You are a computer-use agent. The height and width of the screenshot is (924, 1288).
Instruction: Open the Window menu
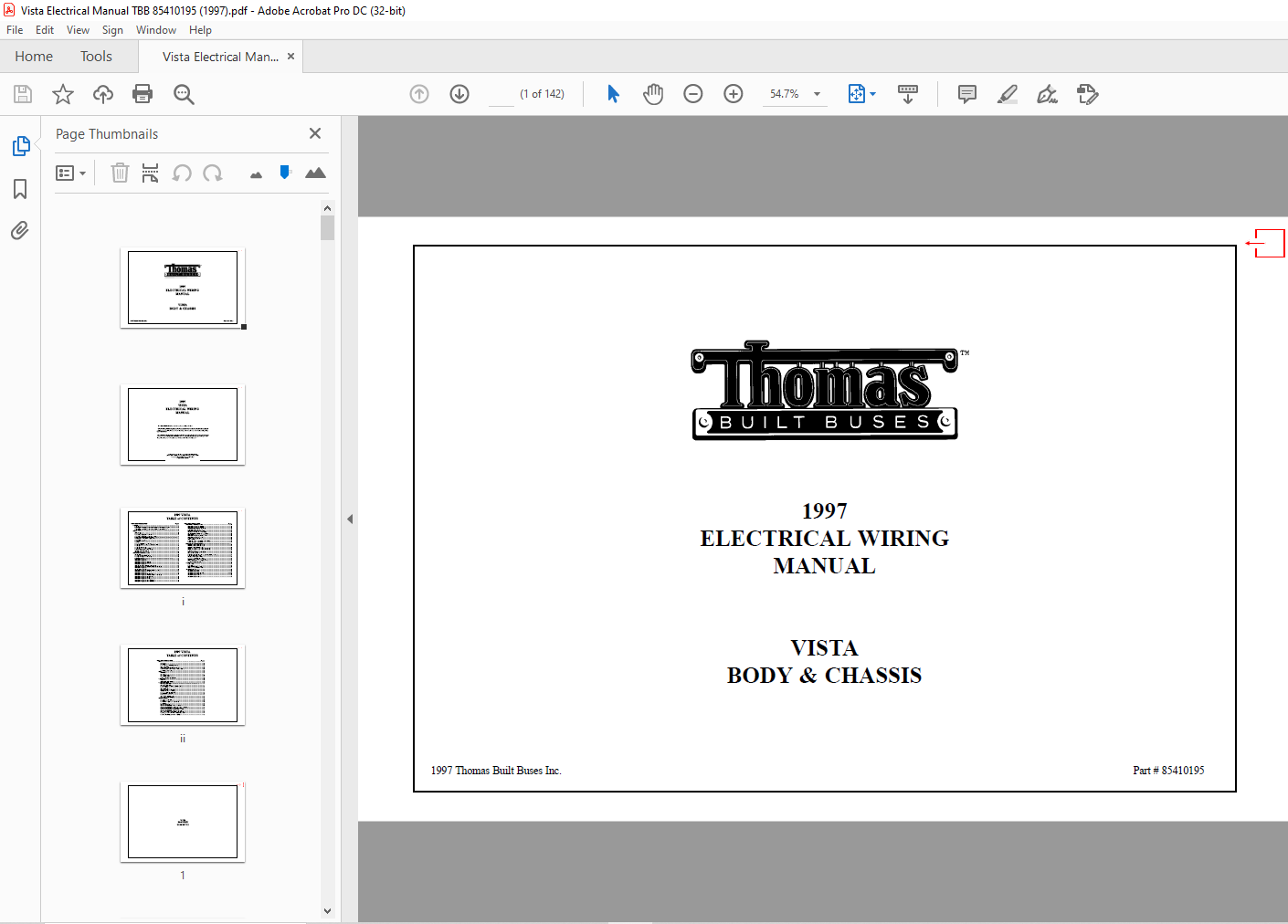[x=156, y=30]
